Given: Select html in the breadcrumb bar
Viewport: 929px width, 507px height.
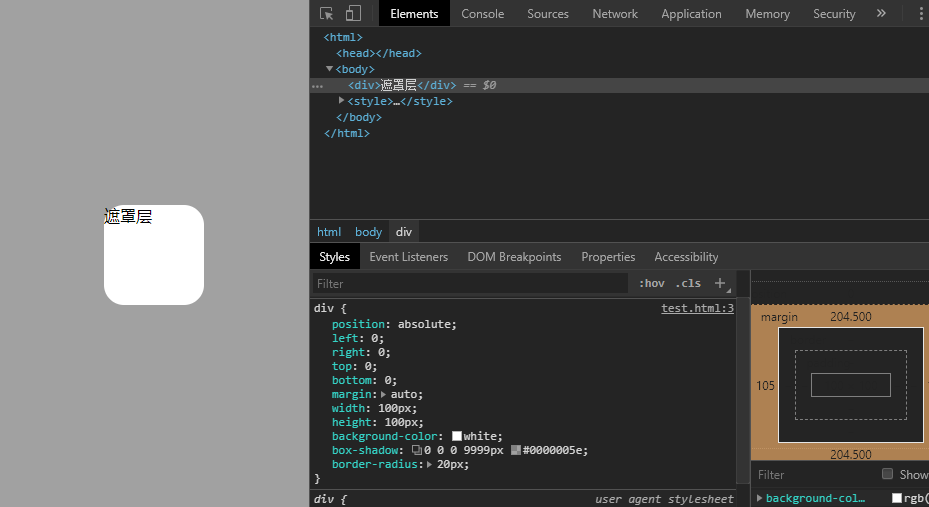Looking at the screenshot, I should click(x=329, y=232).
